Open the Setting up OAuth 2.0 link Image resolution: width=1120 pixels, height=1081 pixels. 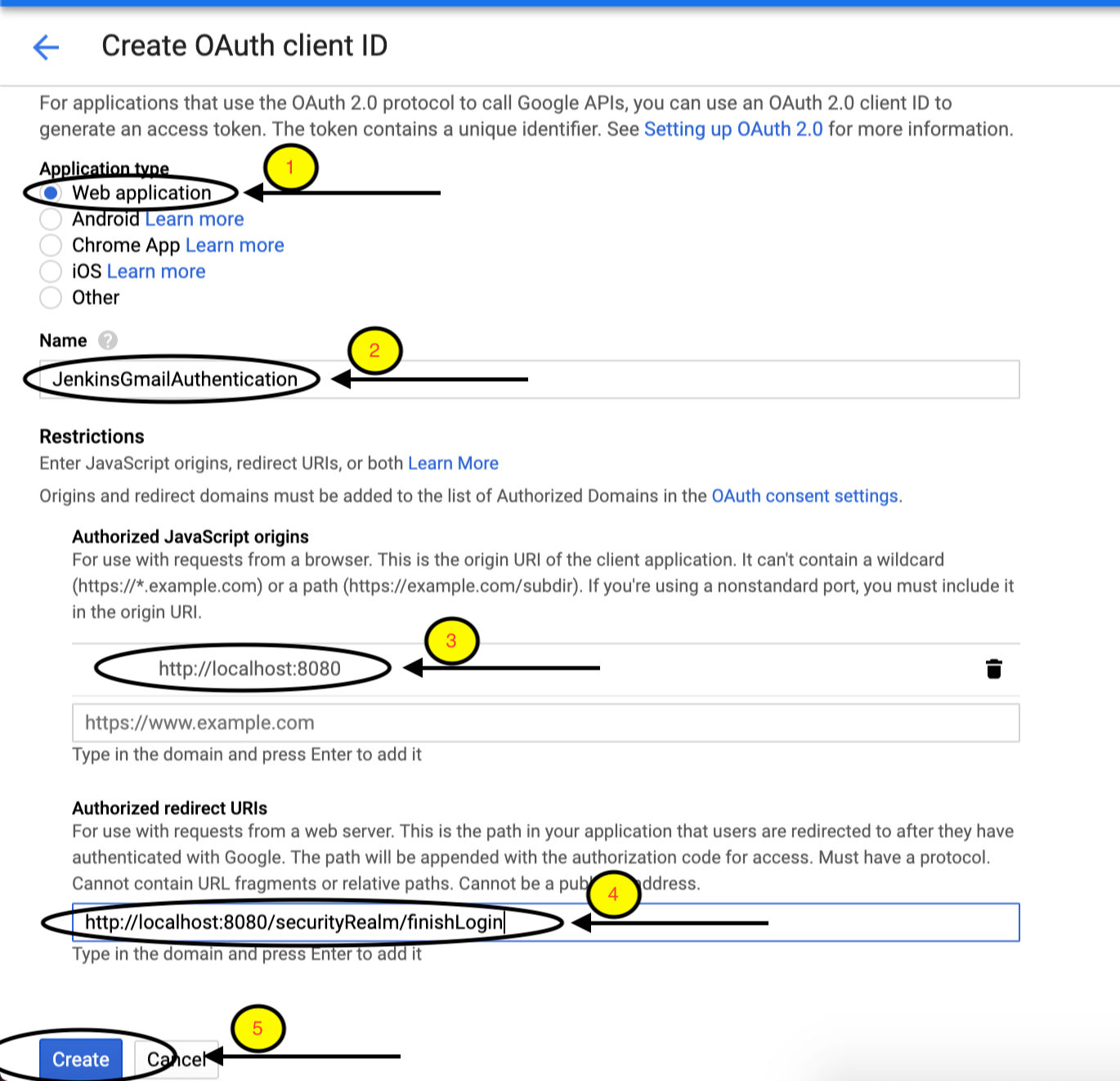click(x=732, y=129)
